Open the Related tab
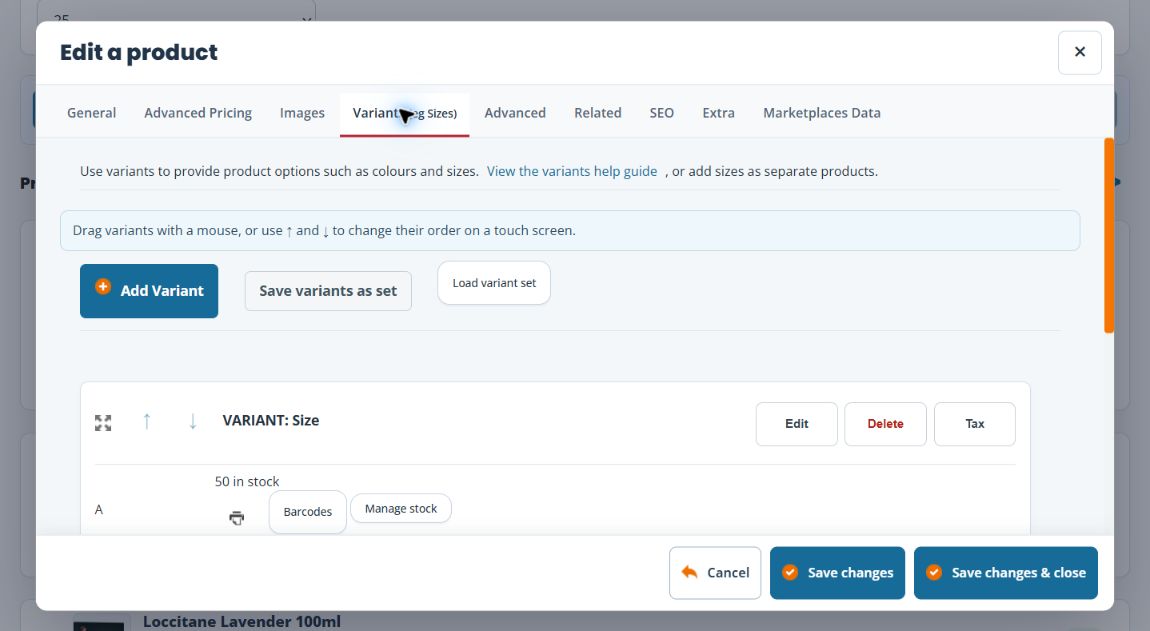Viewport: 1150px width, 631px height. point(598,113)
